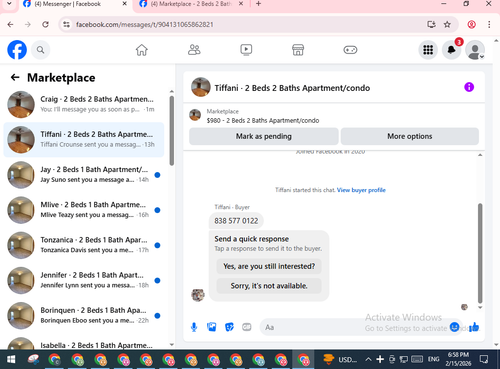Viewport: 500px width, 369px height.
Task: Open Jay Suno's 2 Beds 1 Bath conversation
Action: 85,175
